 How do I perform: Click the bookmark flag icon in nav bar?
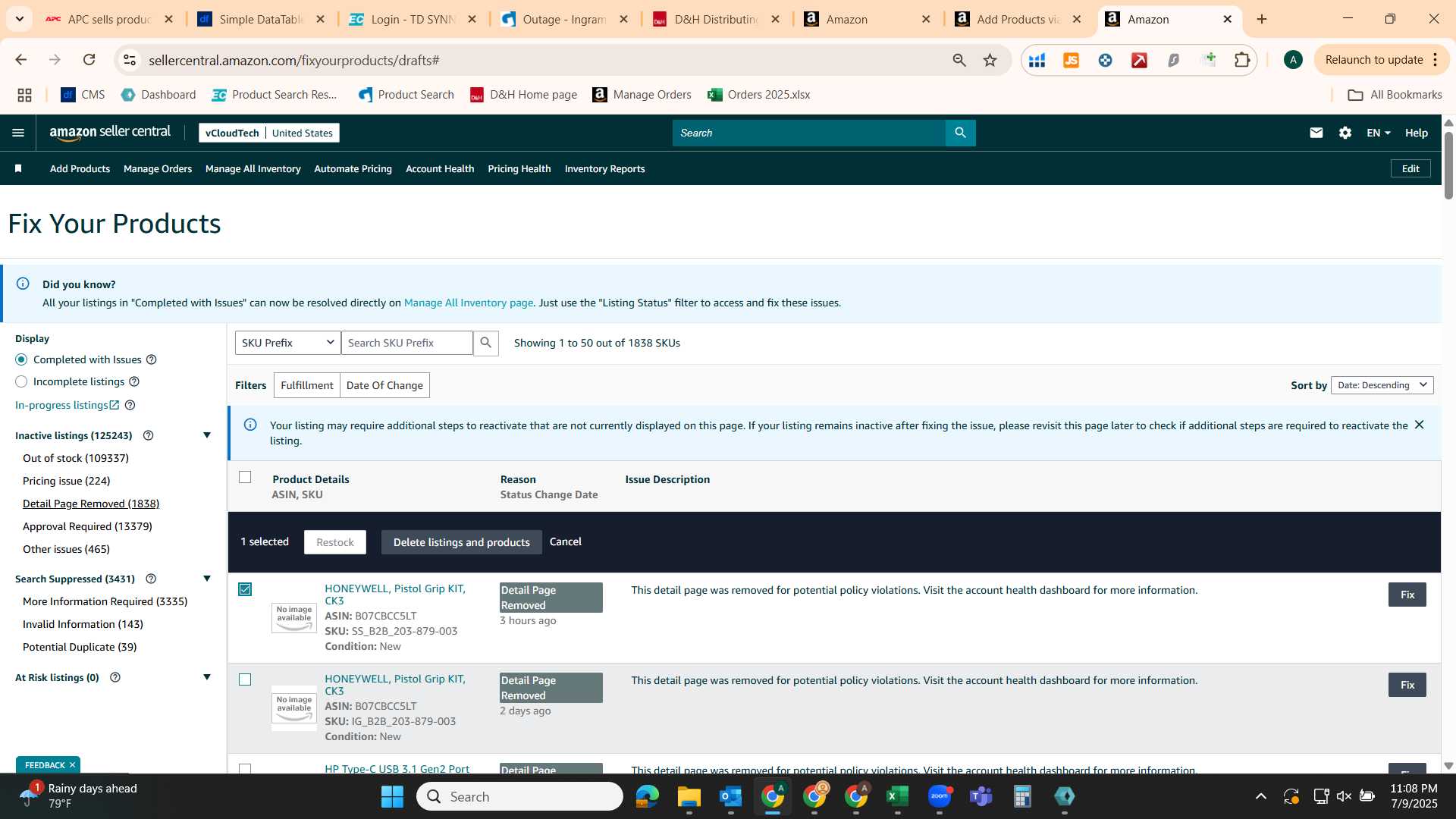point(18,168)
